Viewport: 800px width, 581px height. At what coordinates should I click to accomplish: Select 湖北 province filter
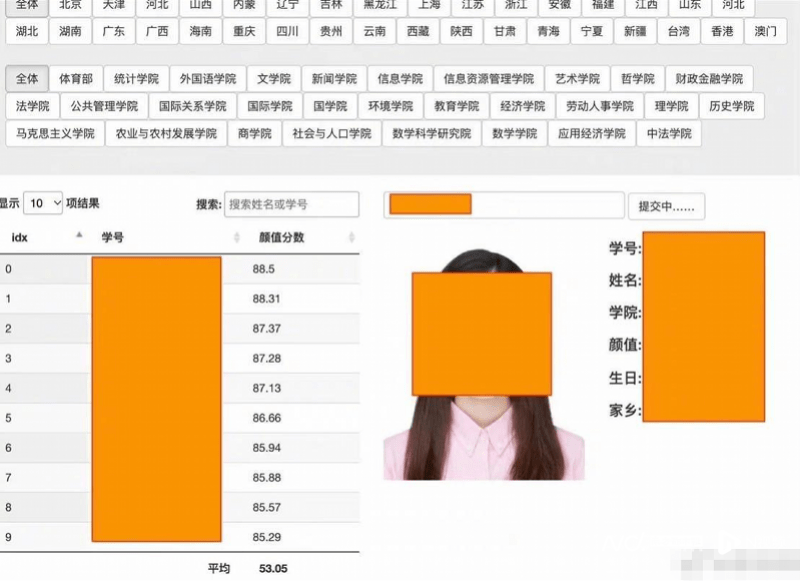27,32
